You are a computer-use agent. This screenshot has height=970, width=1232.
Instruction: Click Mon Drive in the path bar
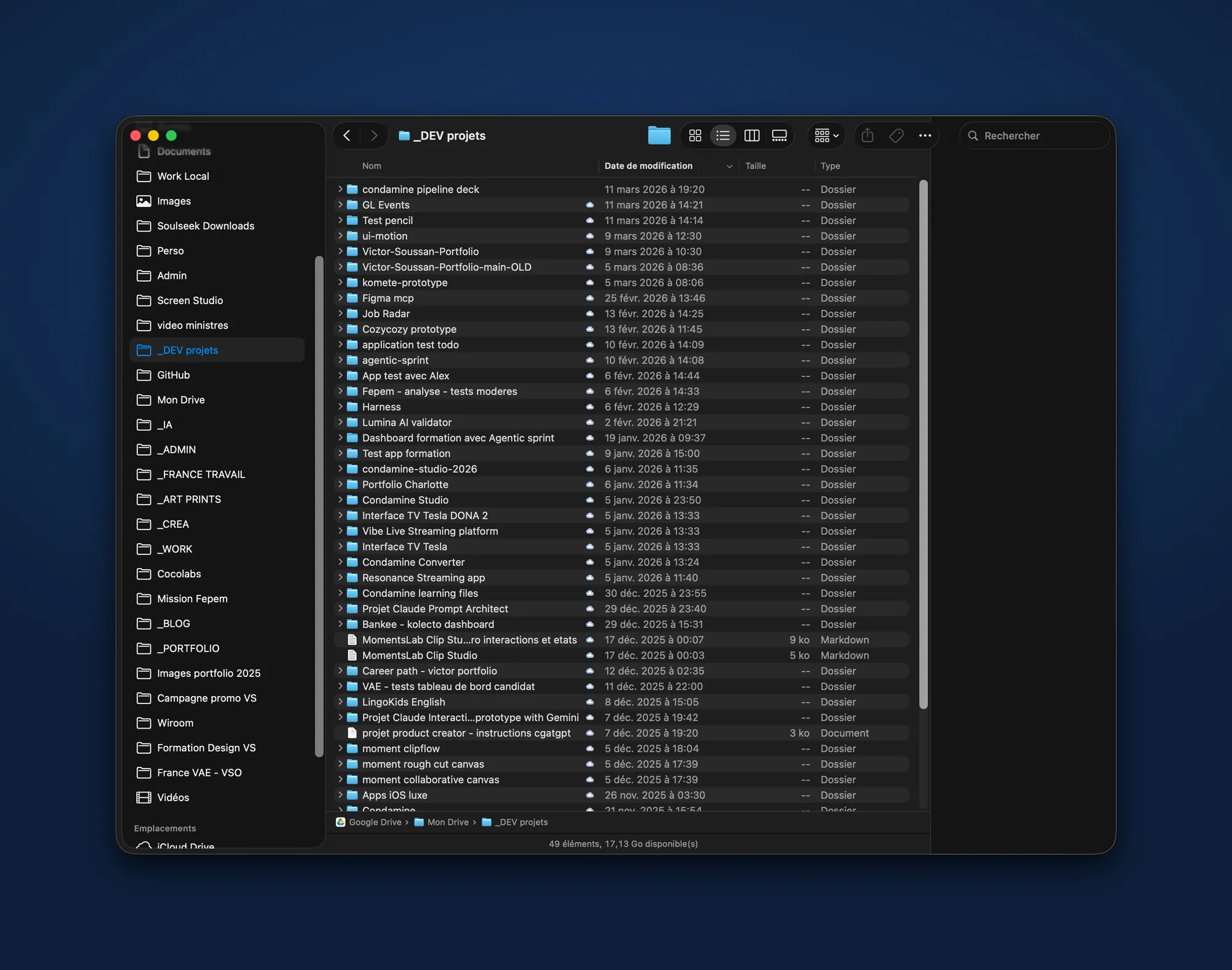pos(441,822)
